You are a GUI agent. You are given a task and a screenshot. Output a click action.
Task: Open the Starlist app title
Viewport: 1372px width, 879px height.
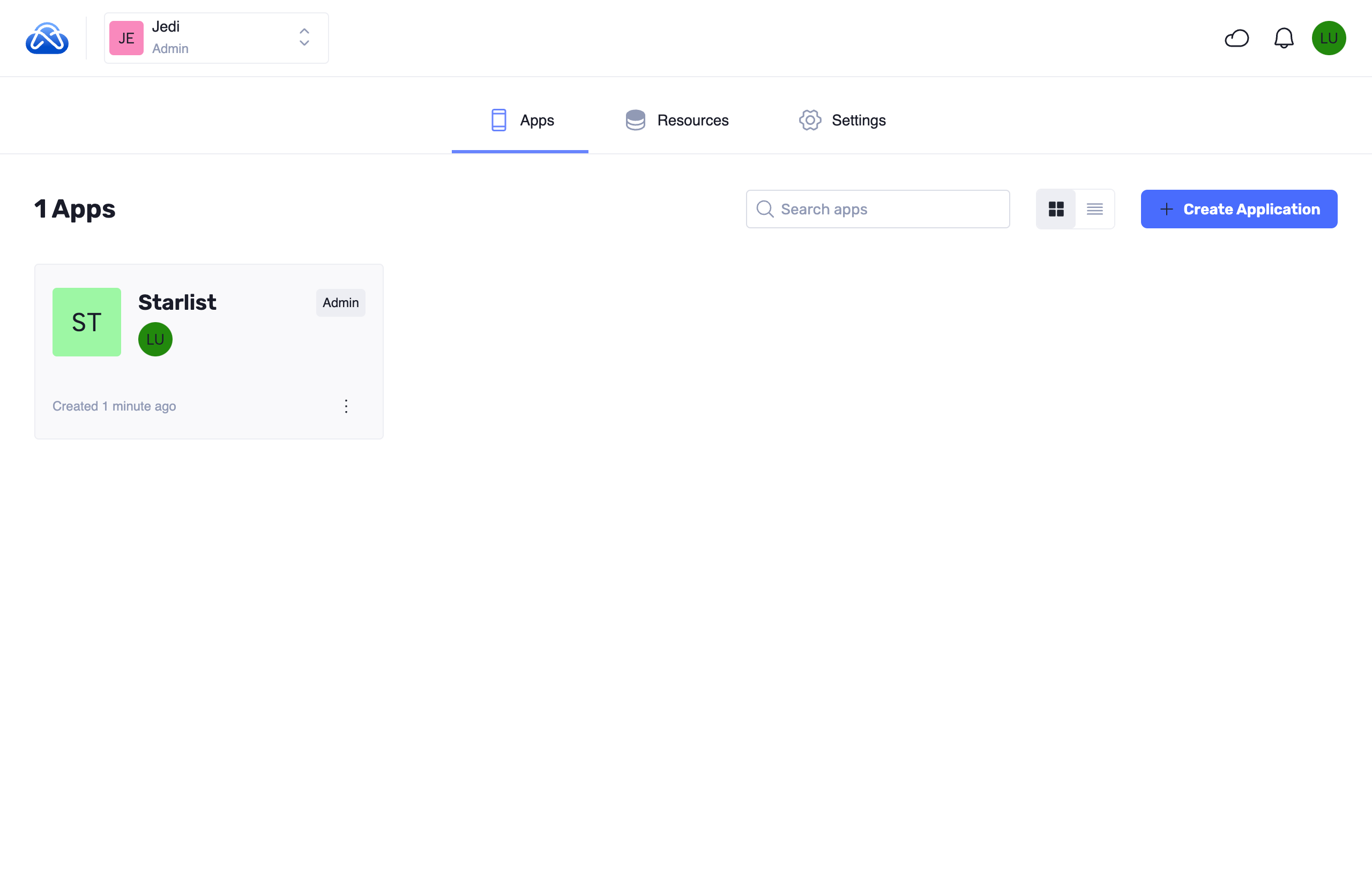(x=177, y=302)
